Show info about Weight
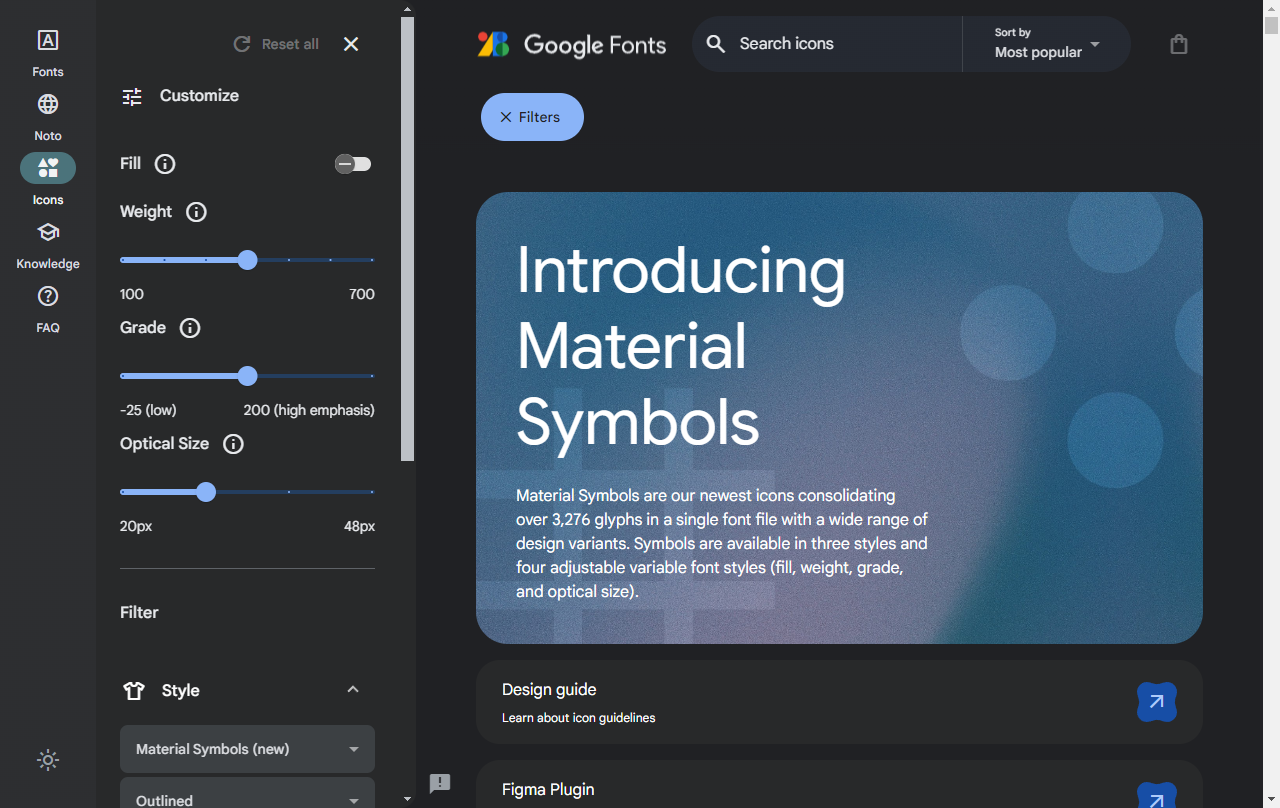Viewport: 1280px width, 808px height. pos(196,212)
